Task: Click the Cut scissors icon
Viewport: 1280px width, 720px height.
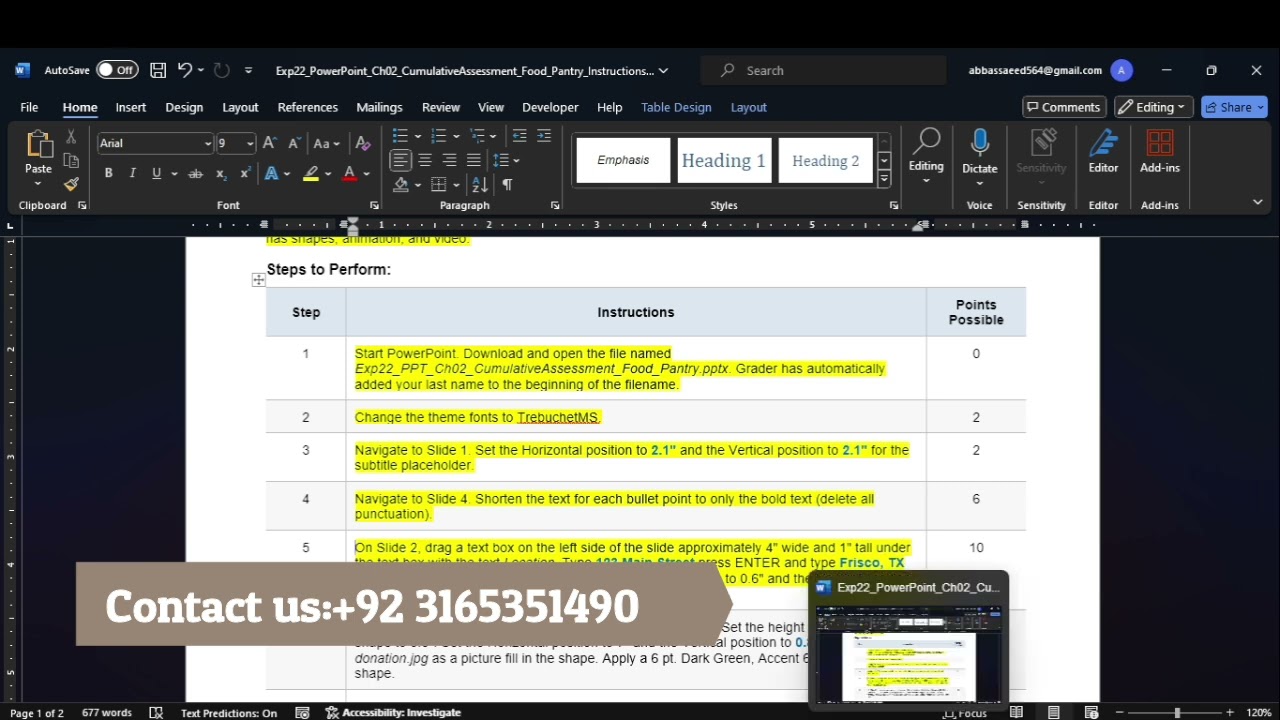Action: pyautogui.click(x=71, y=136)
